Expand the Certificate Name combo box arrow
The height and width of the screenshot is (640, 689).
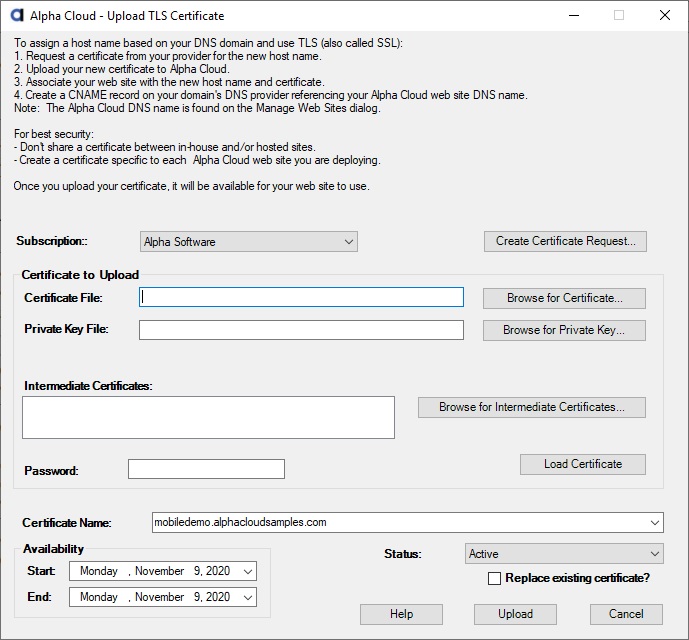[x=655, y=523]
